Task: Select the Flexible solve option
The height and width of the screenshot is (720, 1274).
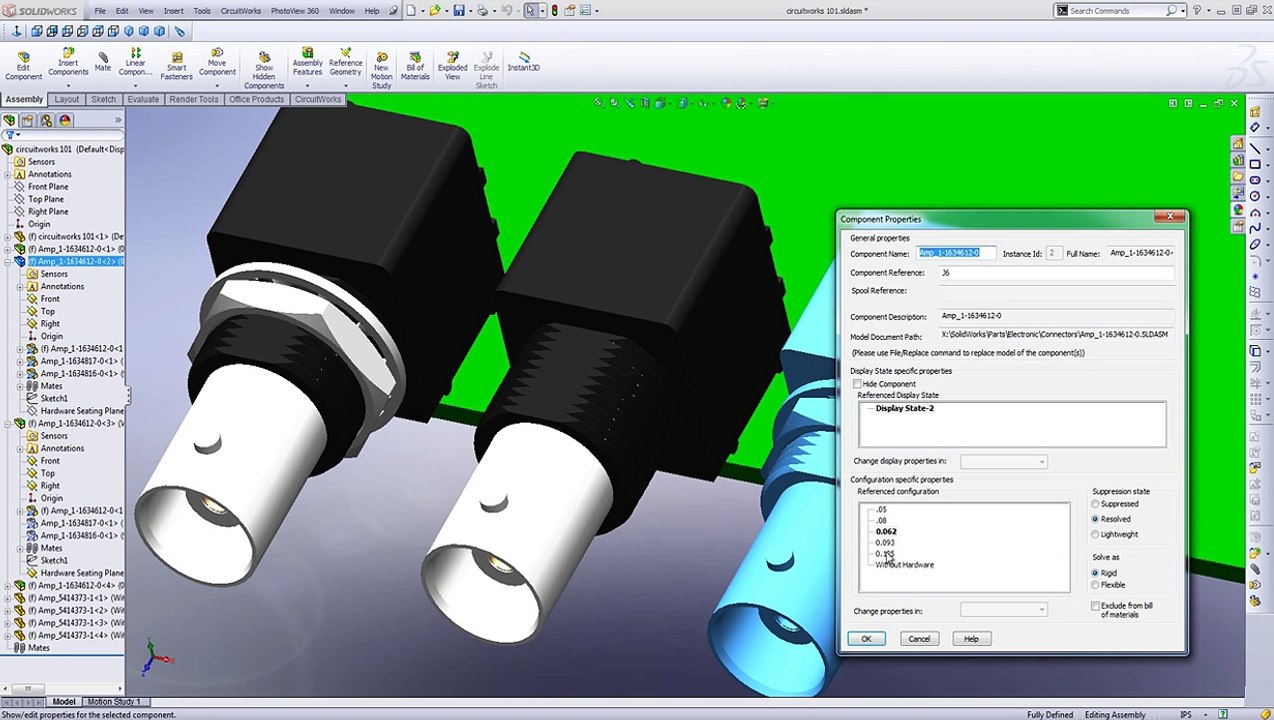Action: click(x=1096, y=585)
